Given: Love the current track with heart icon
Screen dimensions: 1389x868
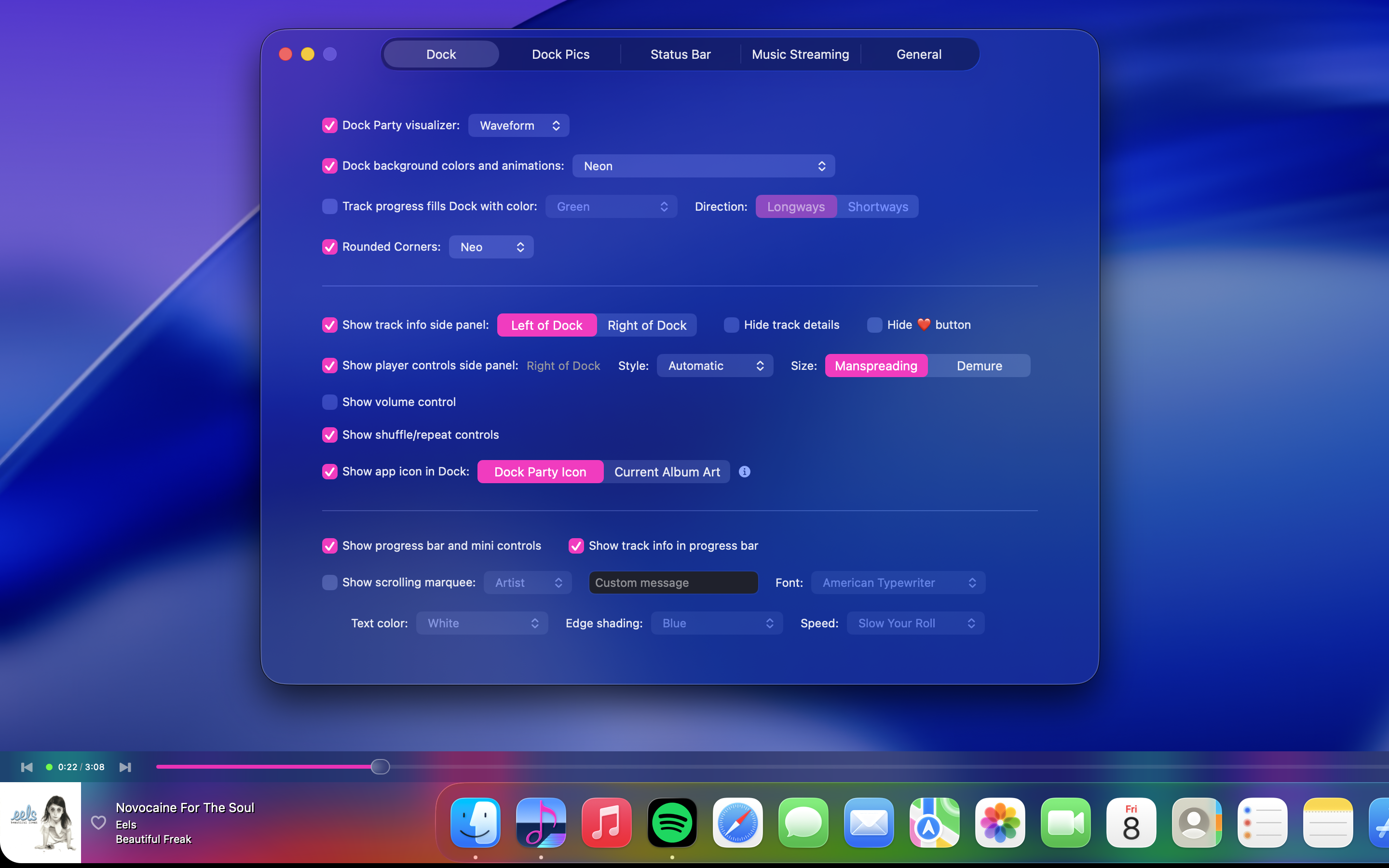Looking at the screenshot, I should coord(98,822).
